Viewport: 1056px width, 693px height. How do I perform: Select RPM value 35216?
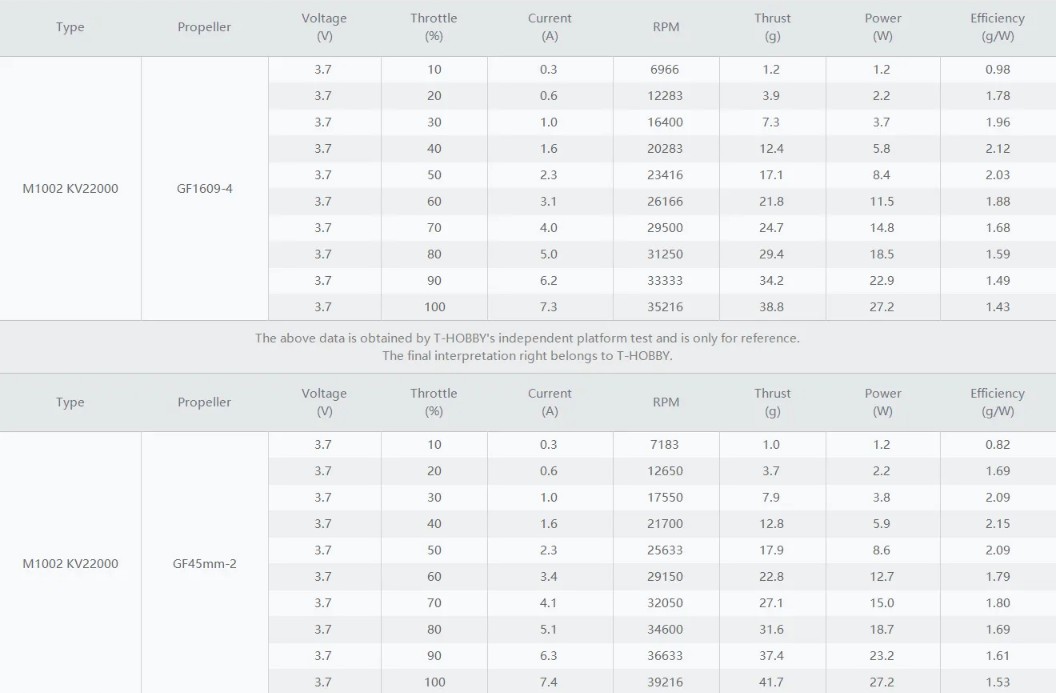tap(665, 307)
